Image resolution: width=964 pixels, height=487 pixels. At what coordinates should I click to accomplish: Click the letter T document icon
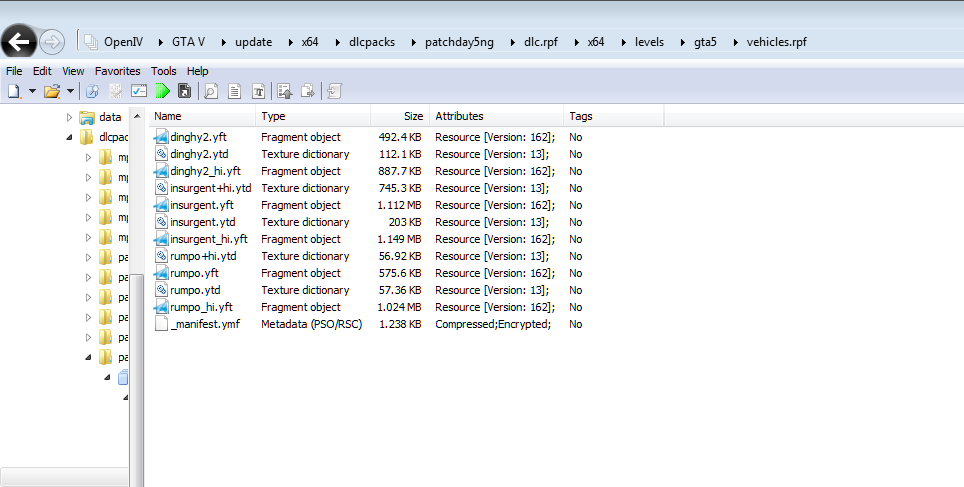click(x=258, y=92)
